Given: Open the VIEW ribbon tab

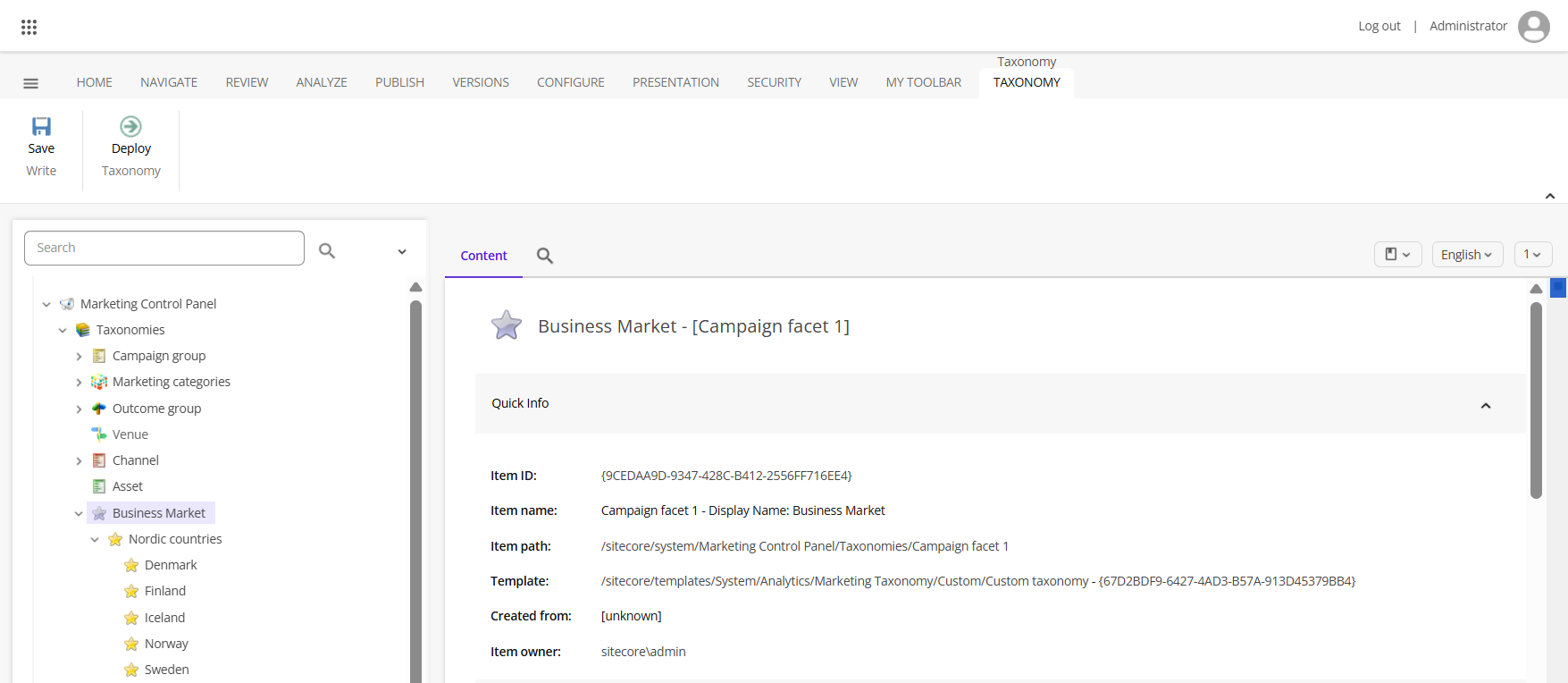Looking at the screenshot, I should click(x=843, y=82).
